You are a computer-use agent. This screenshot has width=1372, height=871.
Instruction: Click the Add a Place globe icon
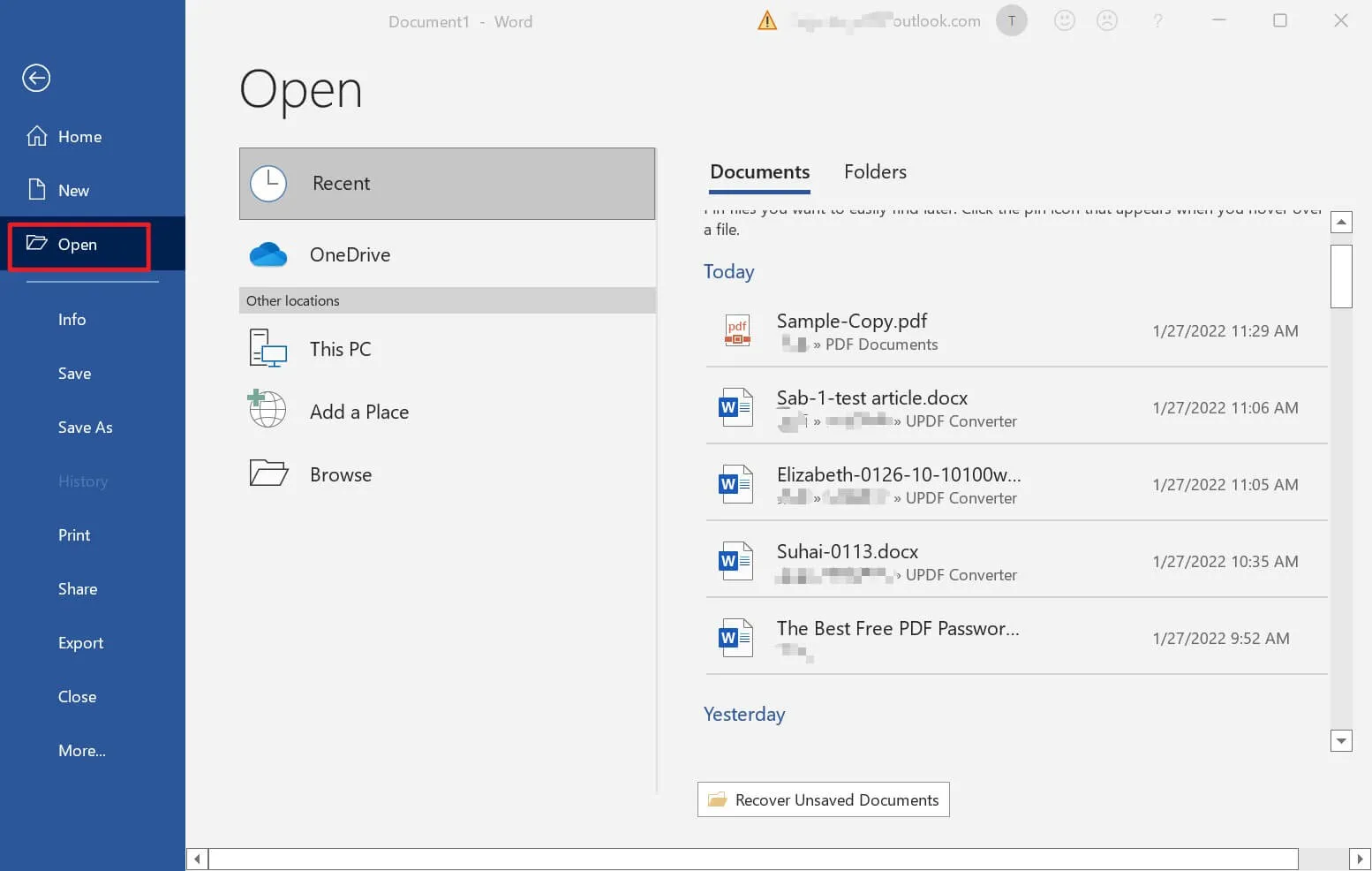(268, 410)
